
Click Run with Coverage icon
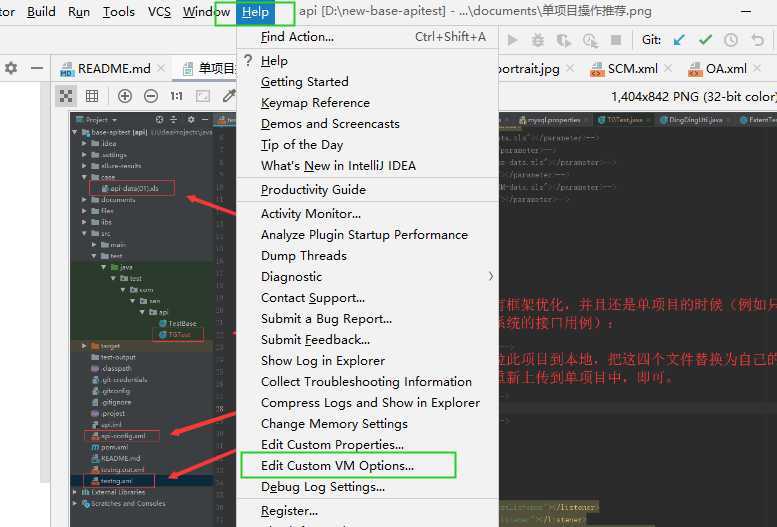563,40
